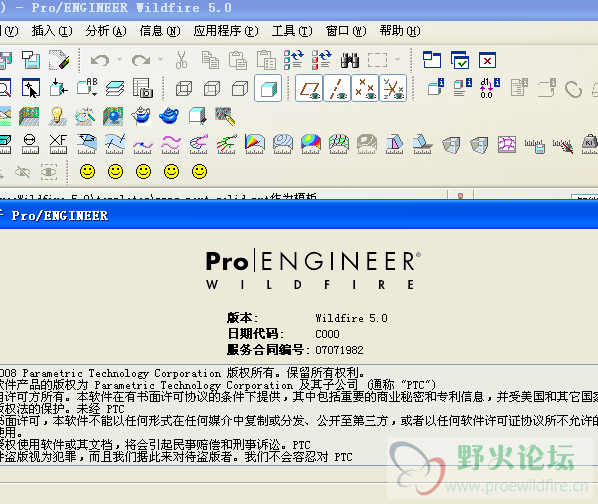Open the 信息(N) menu
This screenshot has width=598, height=504.
click(160, 31)
